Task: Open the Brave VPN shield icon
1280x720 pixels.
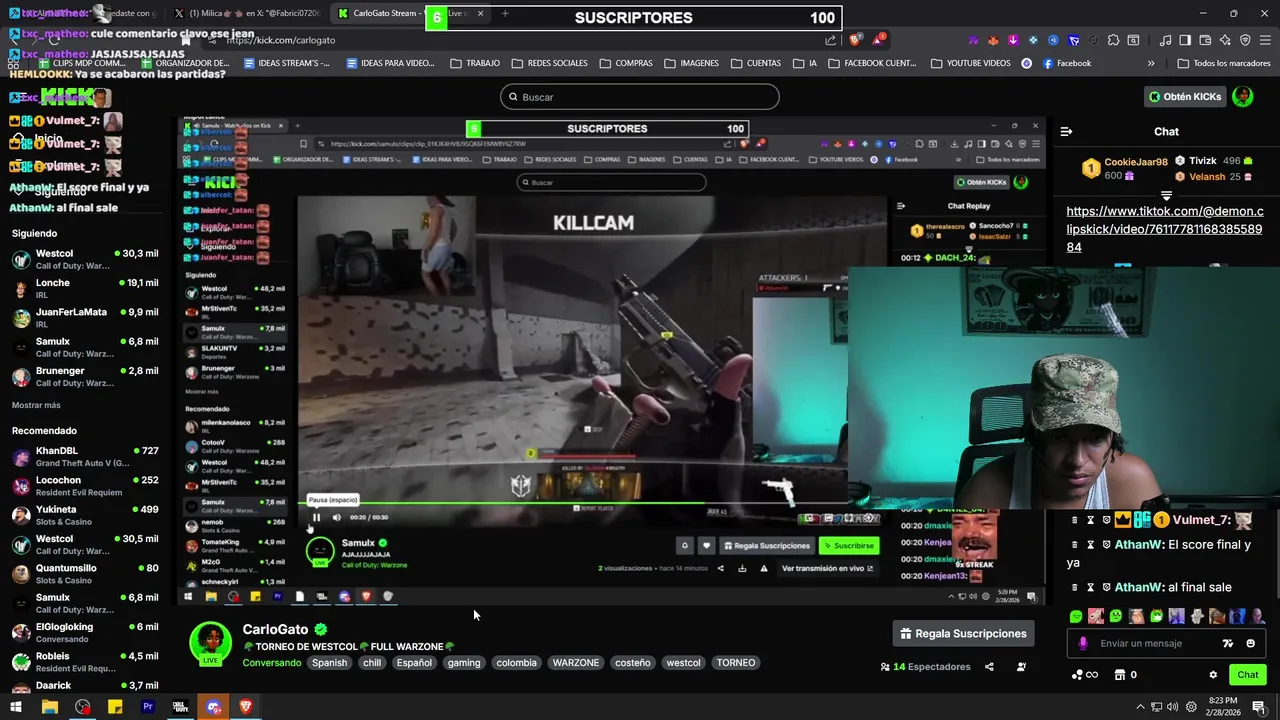Action: click(x=1245, y=40)
